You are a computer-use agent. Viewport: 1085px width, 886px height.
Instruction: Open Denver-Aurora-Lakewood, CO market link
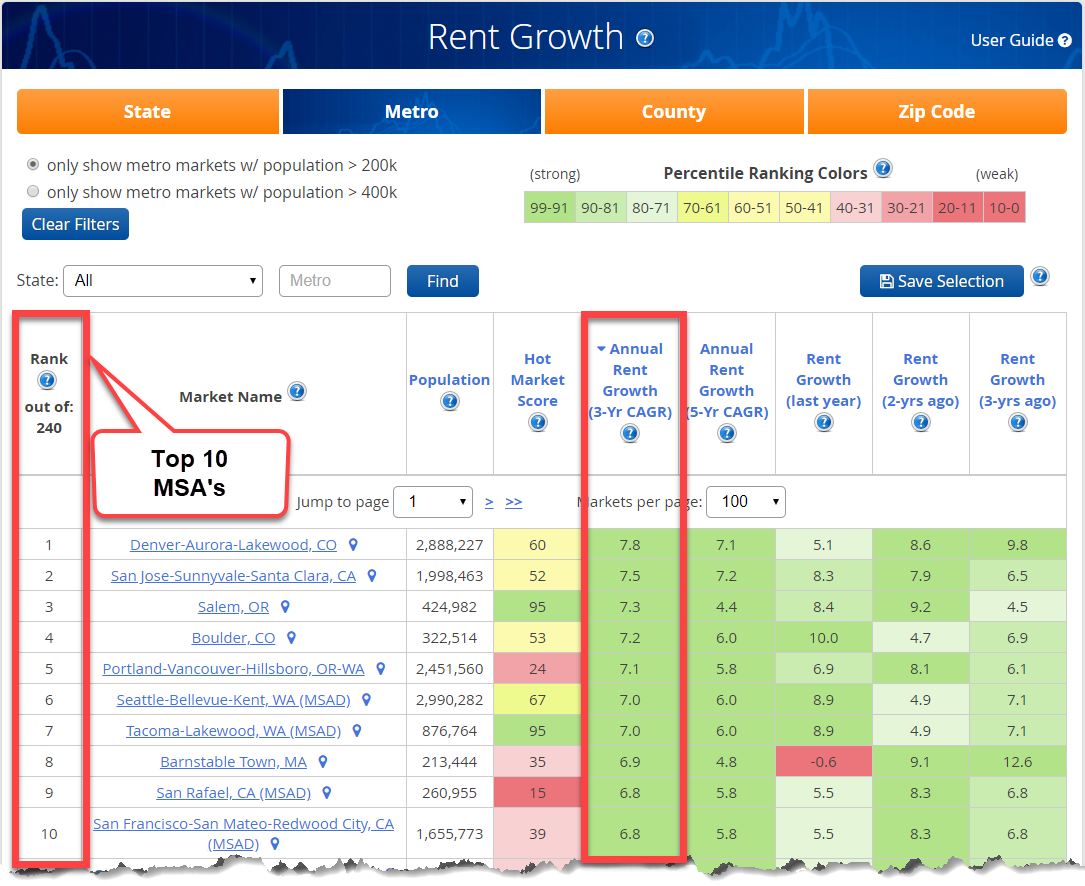[233, 545]
